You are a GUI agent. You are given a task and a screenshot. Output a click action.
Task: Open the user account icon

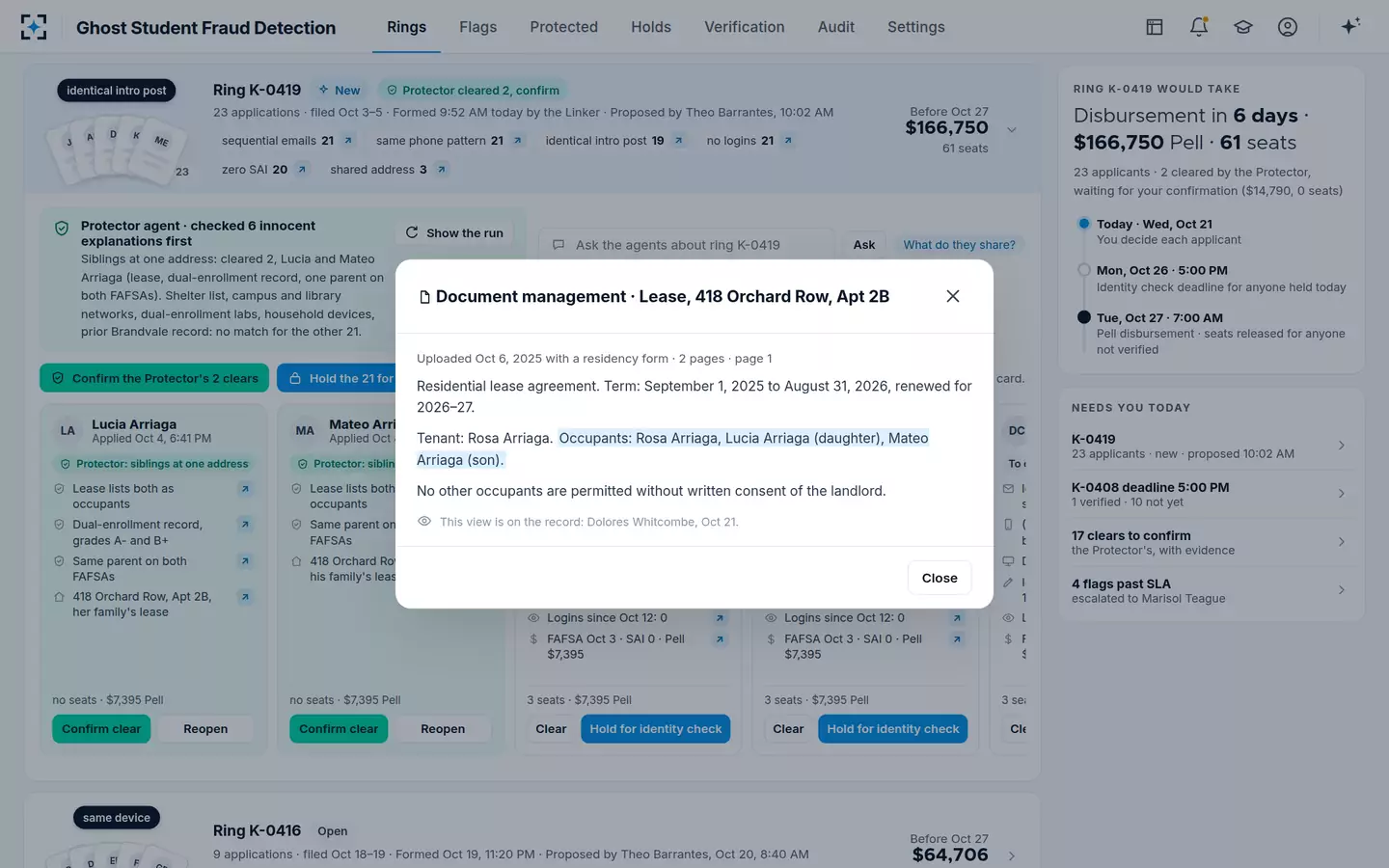[1288, 27]
